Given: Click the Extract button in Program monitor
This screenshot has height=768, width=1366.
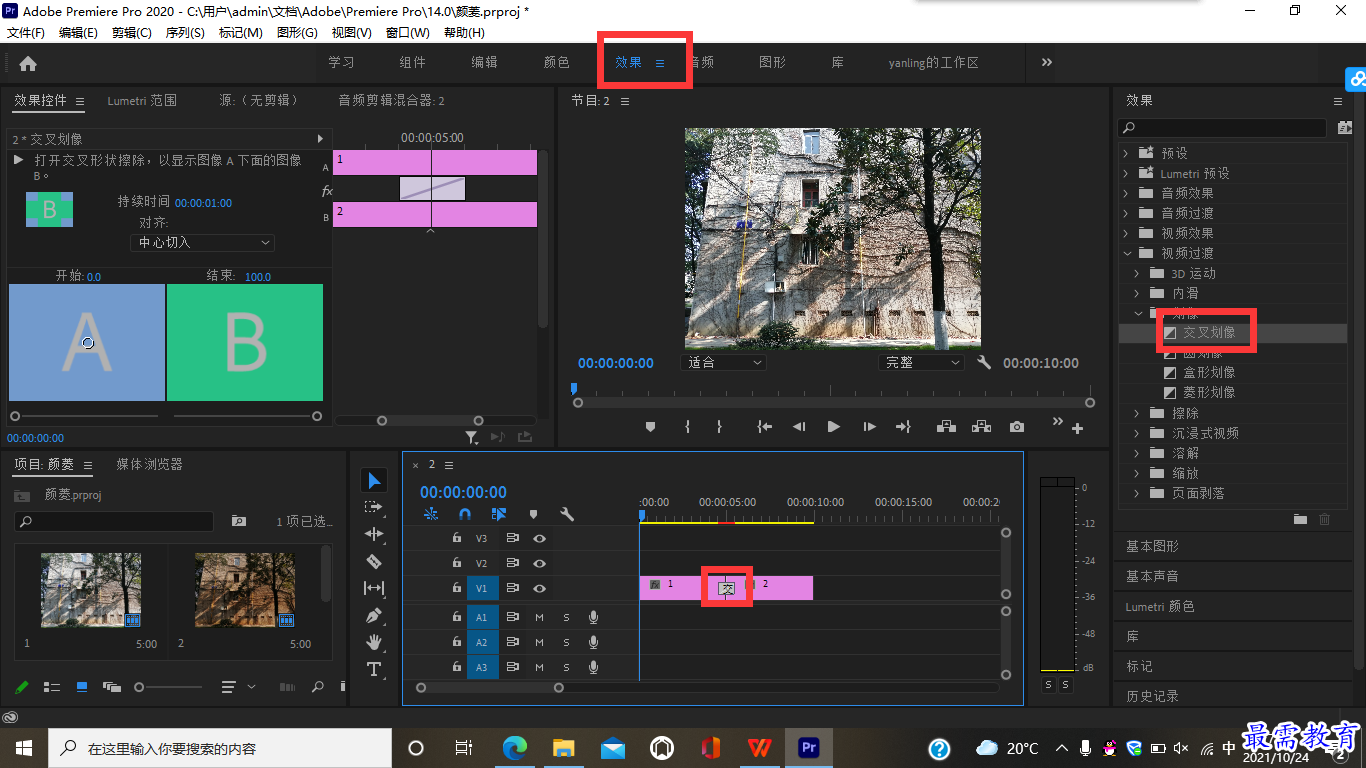Looking at the screenshot, I should tap(981, 427).
